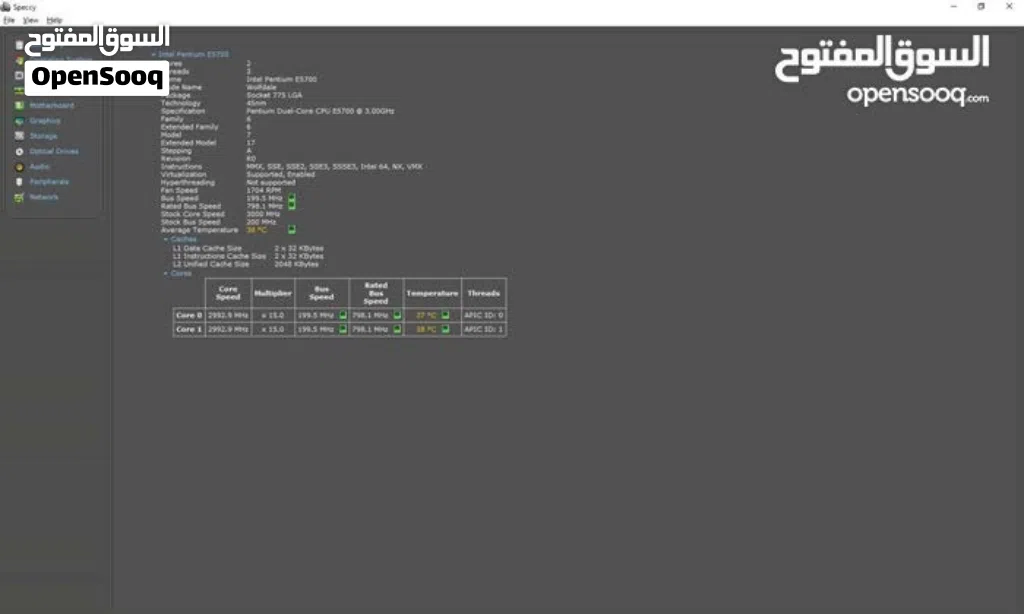Click the 'Multiplier' column header
This screenshot has height=614, width=1024.
click(273, 293)
